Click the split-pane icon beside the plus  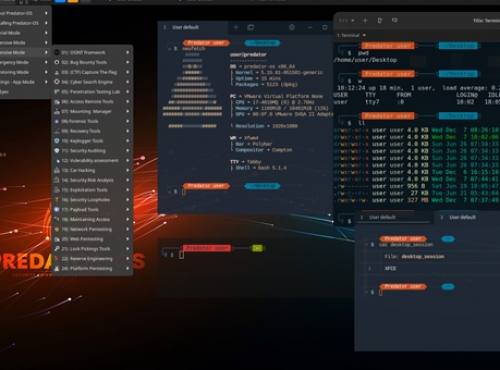[x=251, y=27]
